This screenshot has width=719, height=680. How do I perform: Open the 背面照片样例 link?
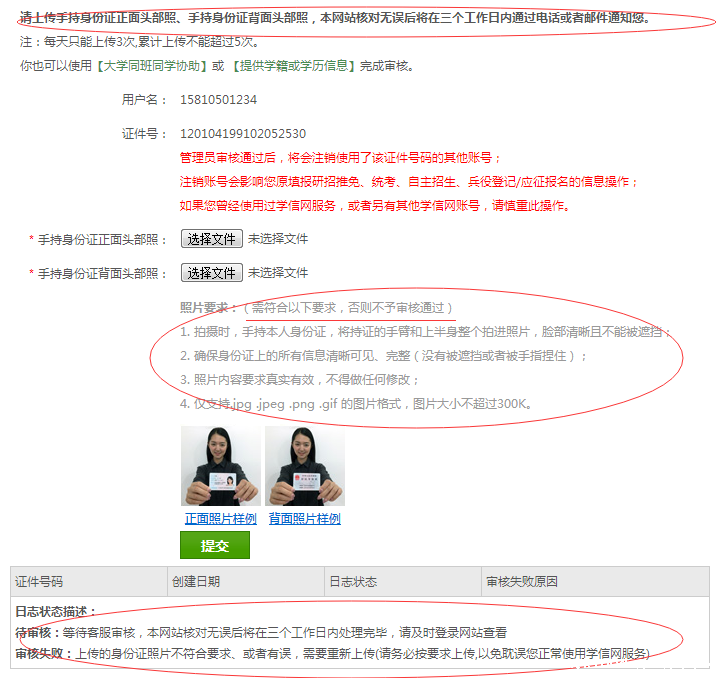(x=304, y=519)
